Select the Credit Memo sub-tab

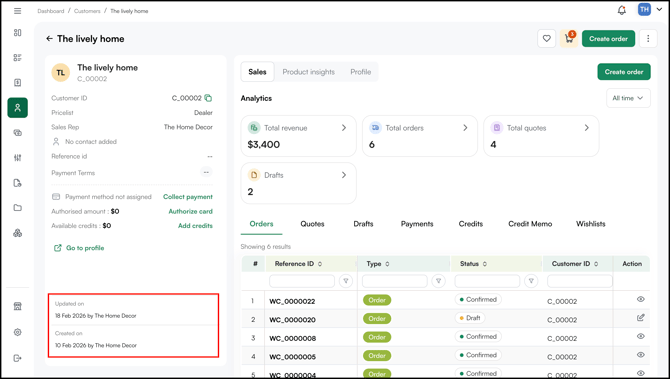[x=530, y=224]
